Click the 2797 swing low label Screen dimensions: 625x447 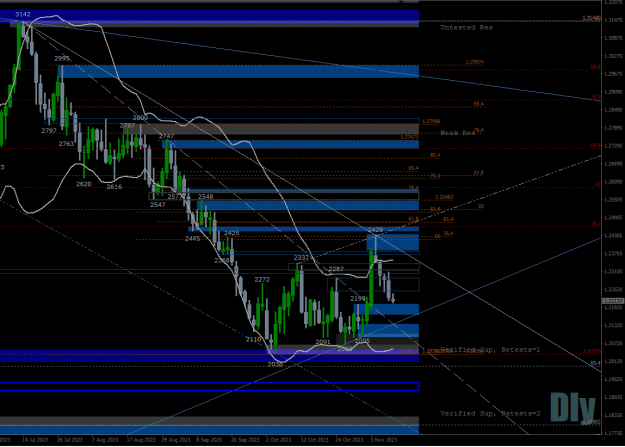(49, 131)
